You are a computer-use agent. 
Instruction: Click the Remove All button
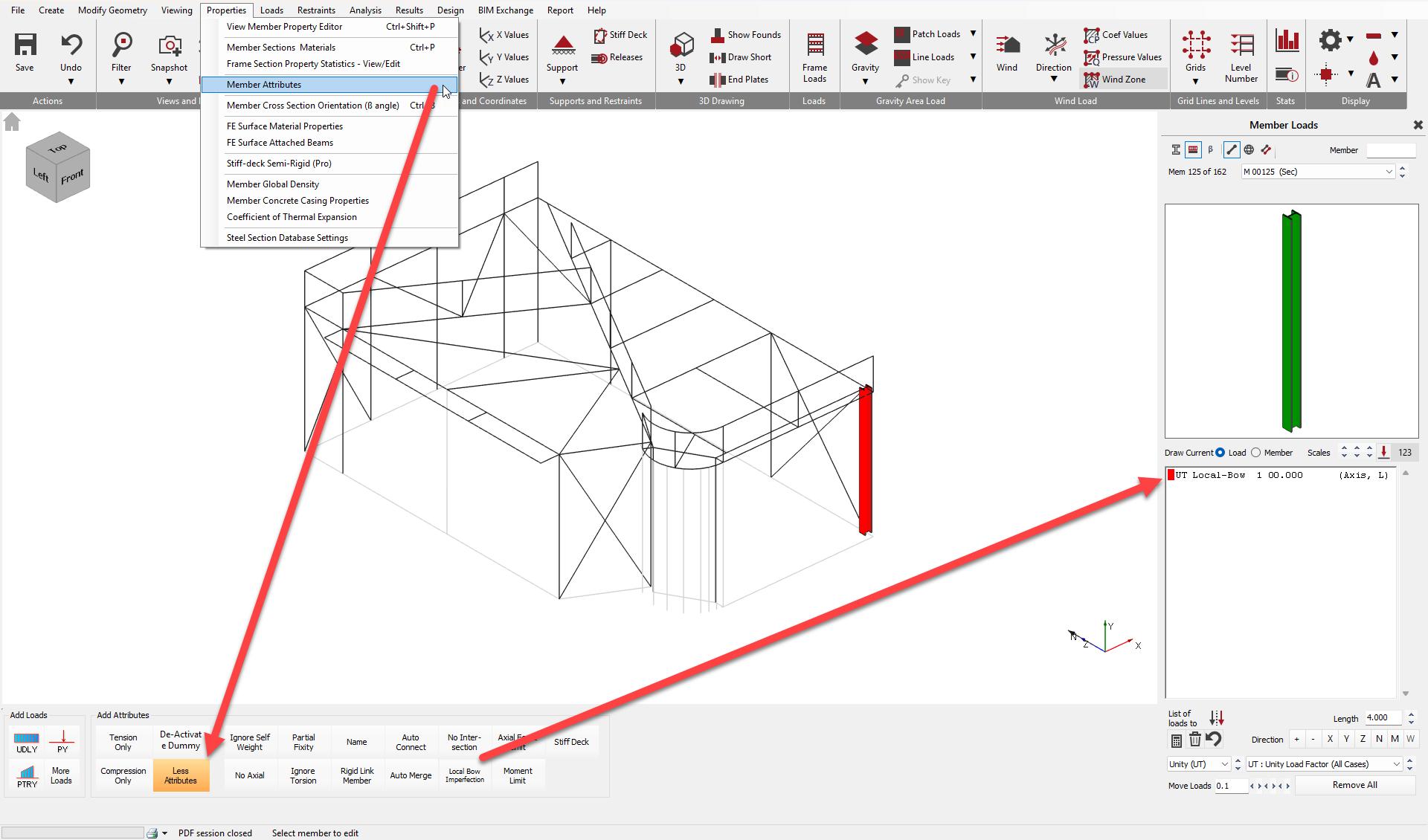tap(1354, 785)
